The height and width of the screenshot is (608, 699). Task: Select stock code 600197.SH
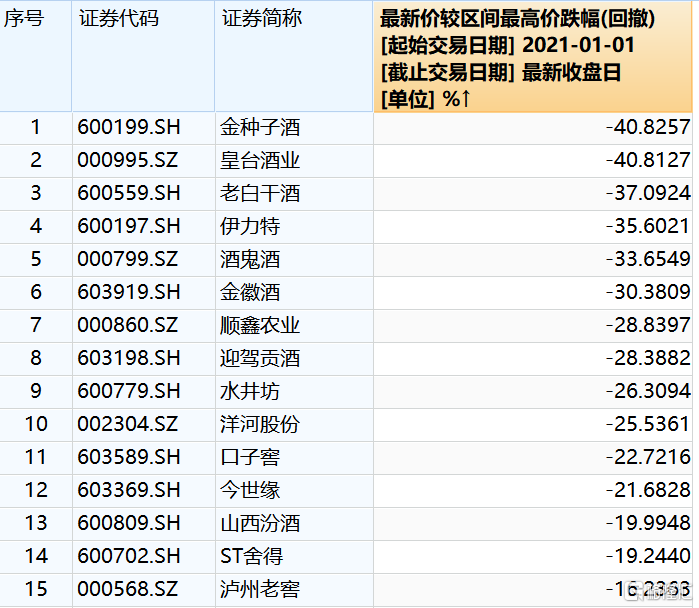point(129,226)
